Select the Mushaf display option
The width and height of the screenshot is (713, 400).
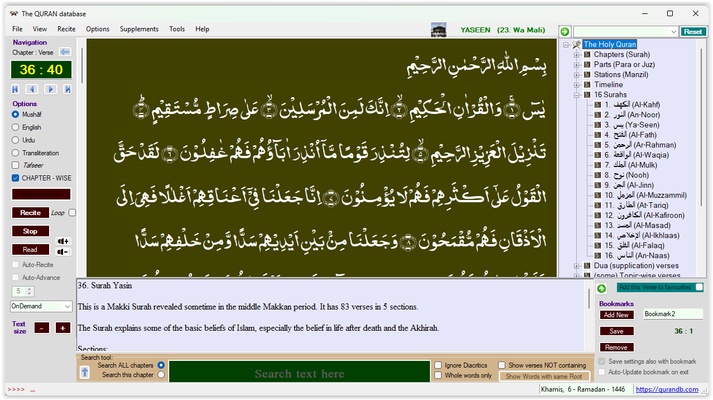pyautogui.click(x=15, y=115)
